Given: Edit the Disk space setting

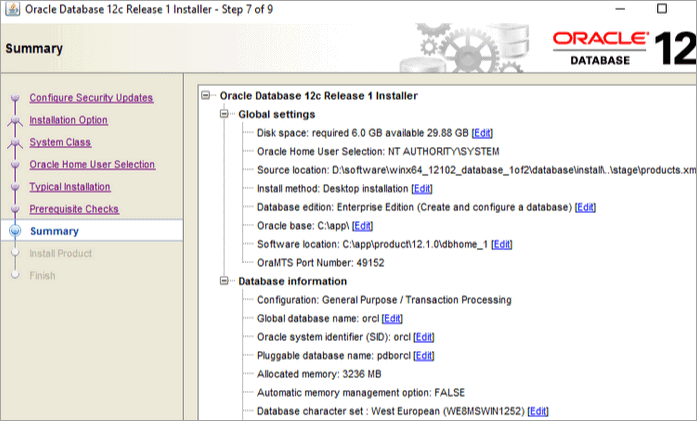Looking at the screenshot, I should pyautogui.click(x=482, y=133).
